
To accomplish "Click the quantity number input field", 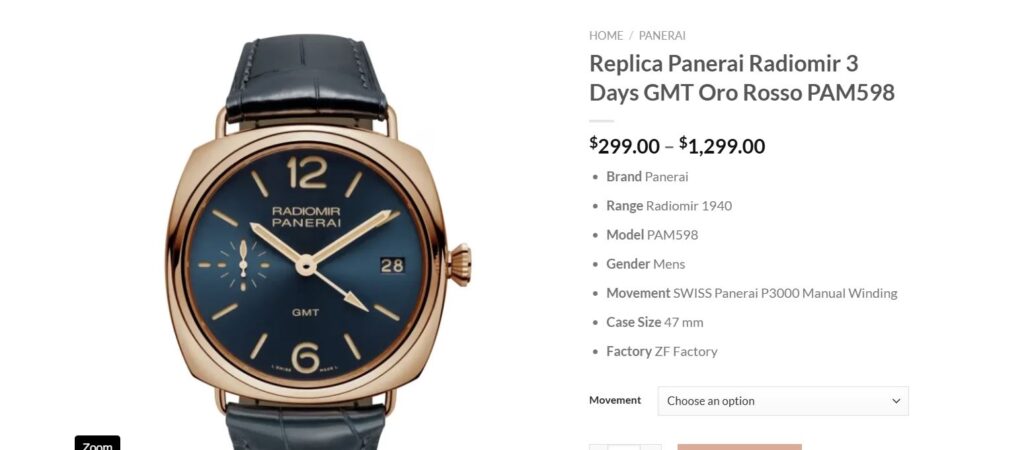I will pos(624,447).
